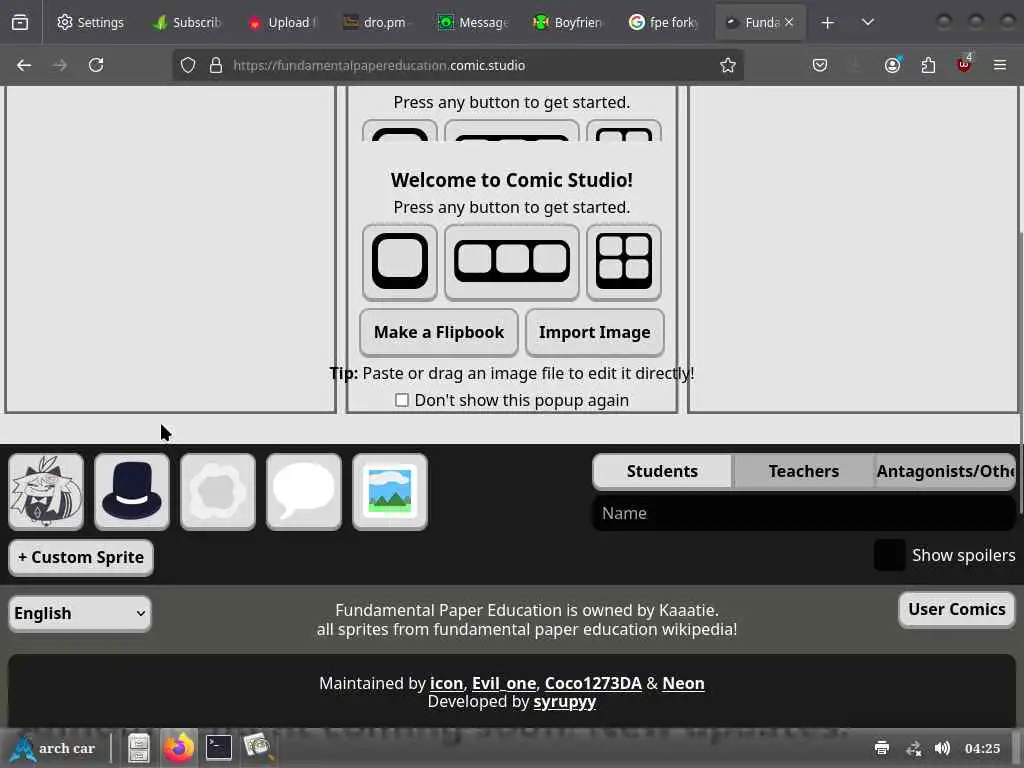Check Don't show this popup again
The image size is (1024, 768).
pyautogui.click(x=402, y=400)
